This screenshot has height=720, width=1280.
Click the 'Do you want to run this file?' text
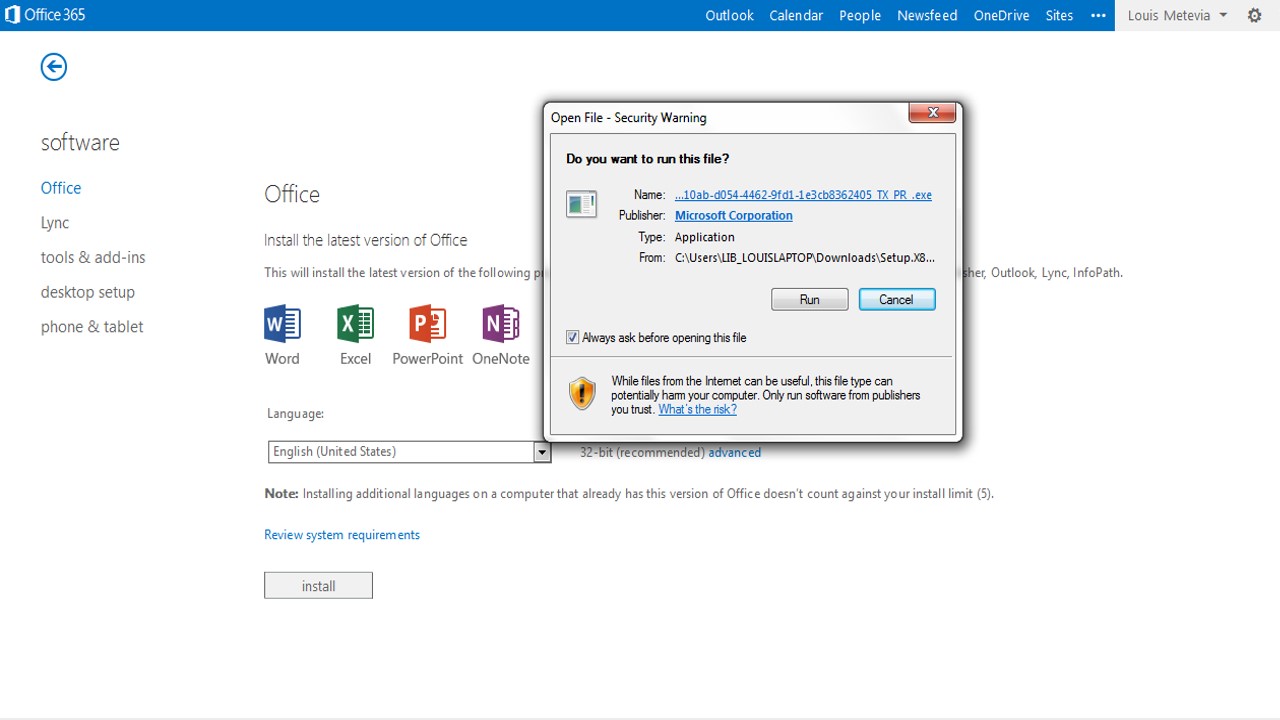[648, 159]
